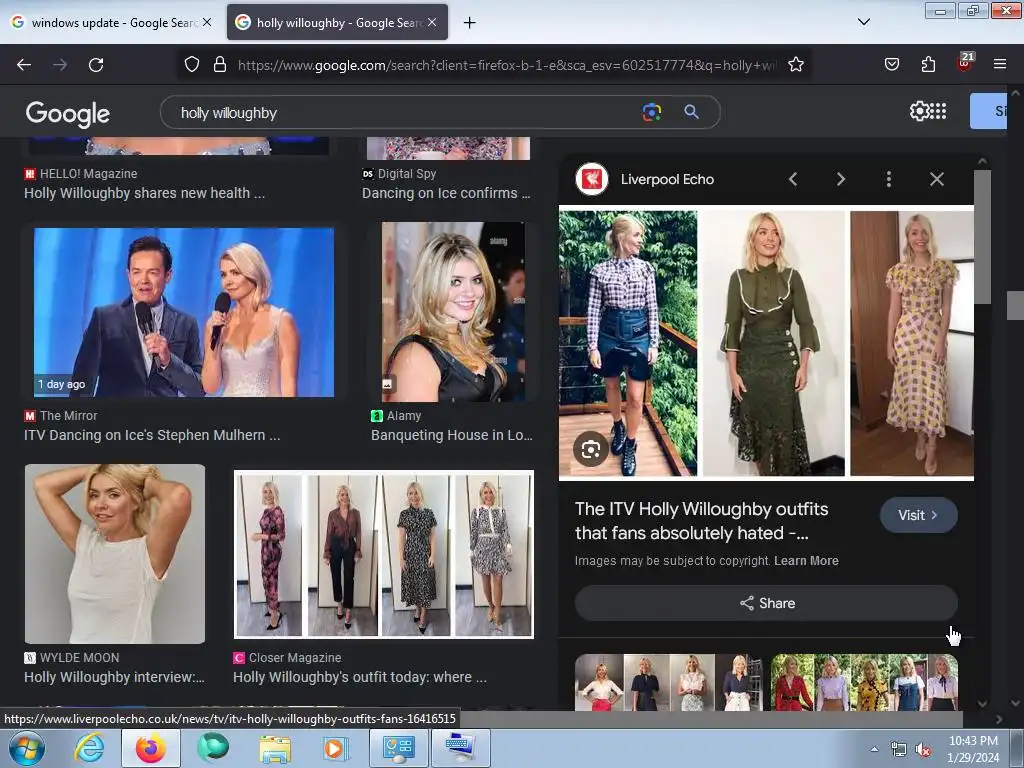Image resolution: width=1024 pixels, height=768 pixels.
Task: Expand the list all tabs chevron
Action: click(x=863, y=22)
